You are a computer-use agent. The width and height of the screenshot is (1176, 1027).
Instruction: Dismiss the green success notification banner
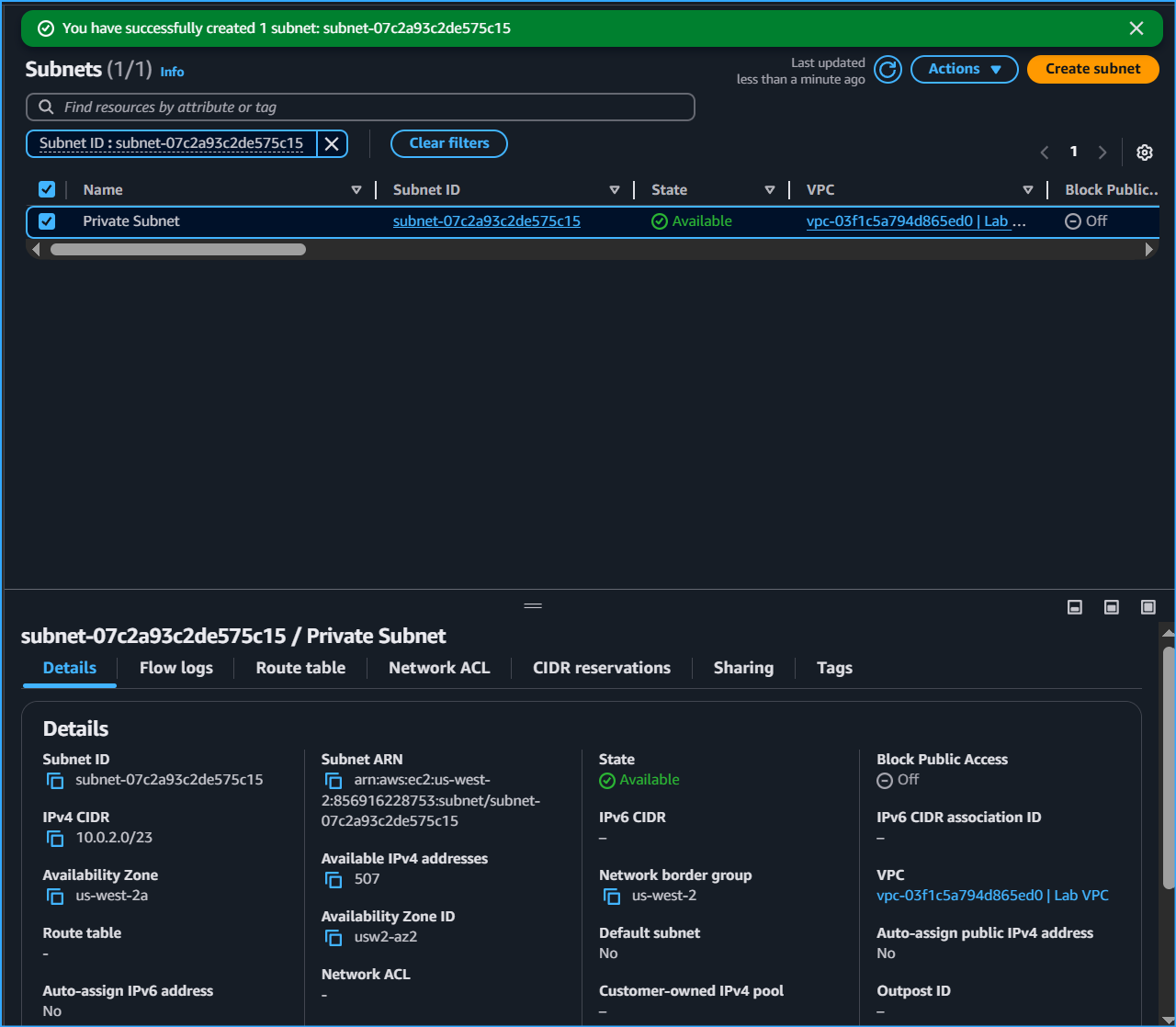click(1136, 28)
